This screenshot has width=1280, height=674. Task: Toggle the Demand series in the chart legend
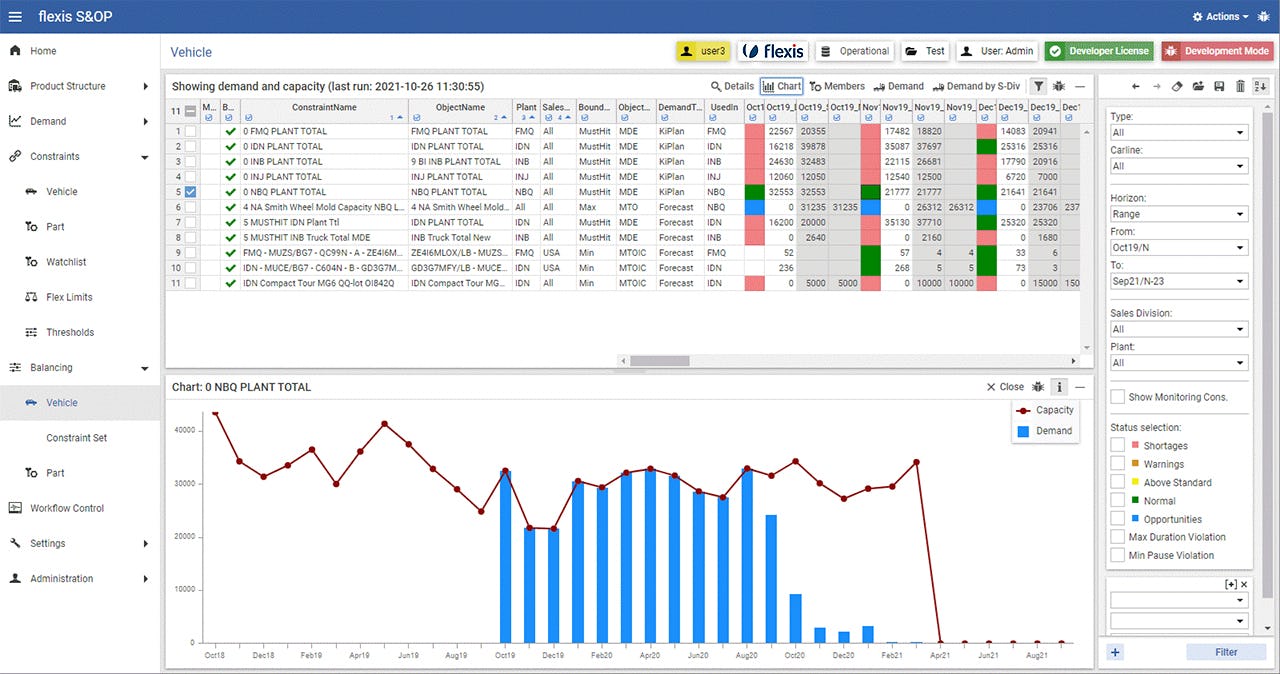pos(1045,431)
